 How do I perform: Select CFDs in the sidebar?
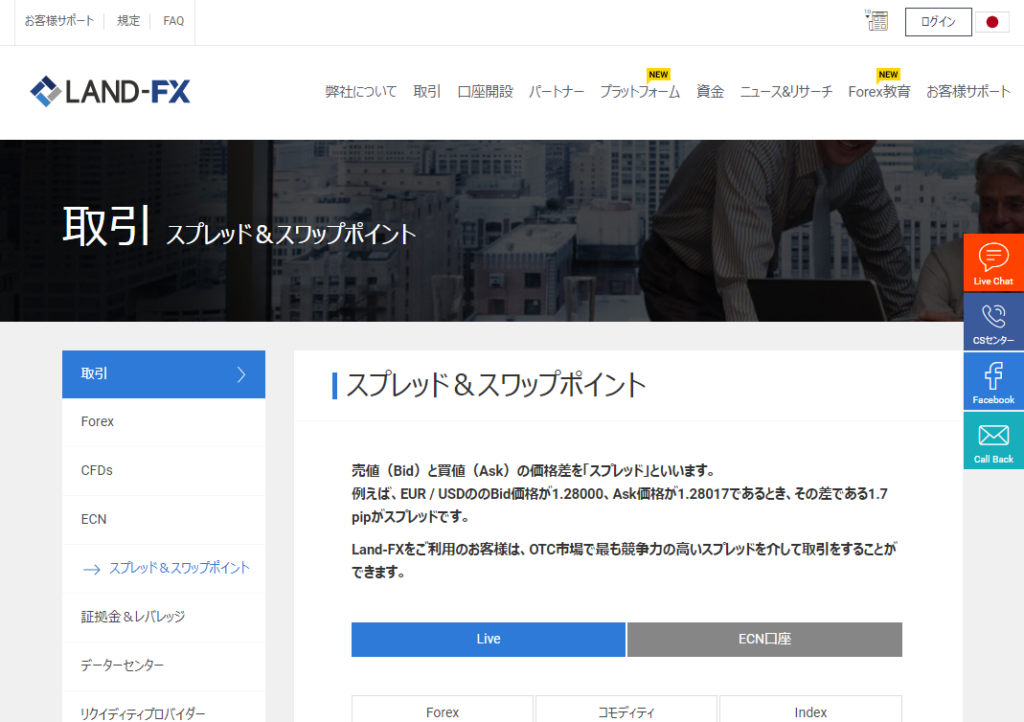(163, 471)
